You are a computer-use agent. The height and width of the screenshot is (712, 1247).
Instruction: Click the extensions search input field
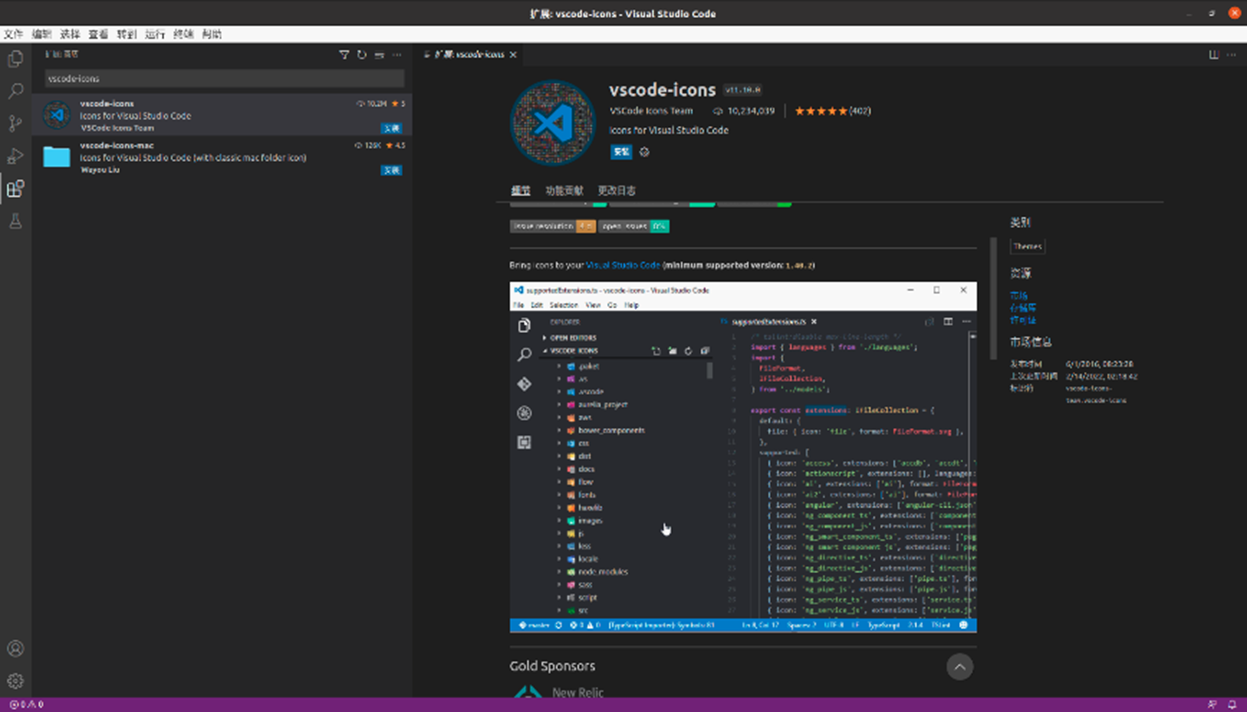pyautogui.click(x=224, y=78)
